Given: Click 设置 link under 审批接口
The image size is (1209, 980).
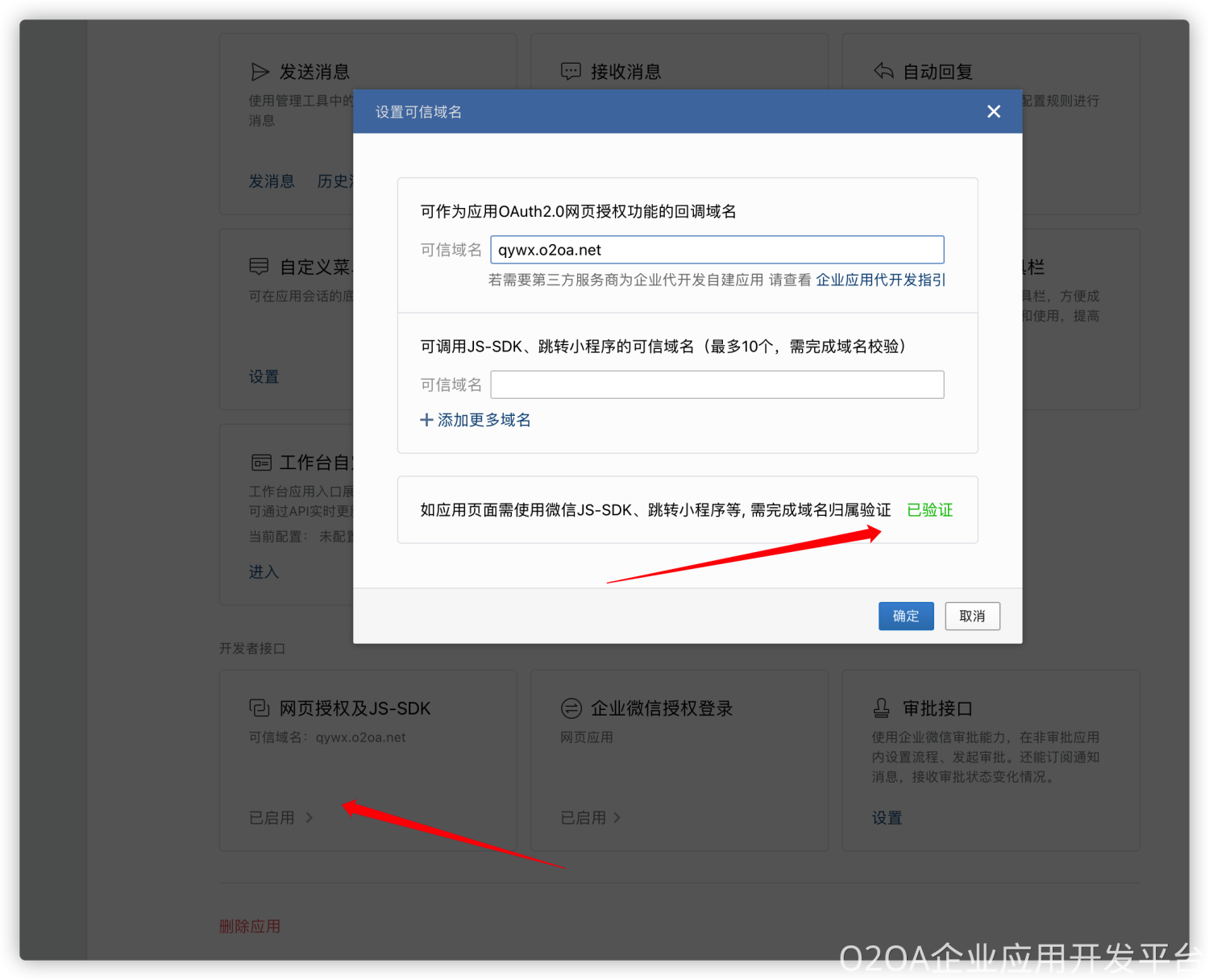Looking at the screenshot, I should coord(887,818).
